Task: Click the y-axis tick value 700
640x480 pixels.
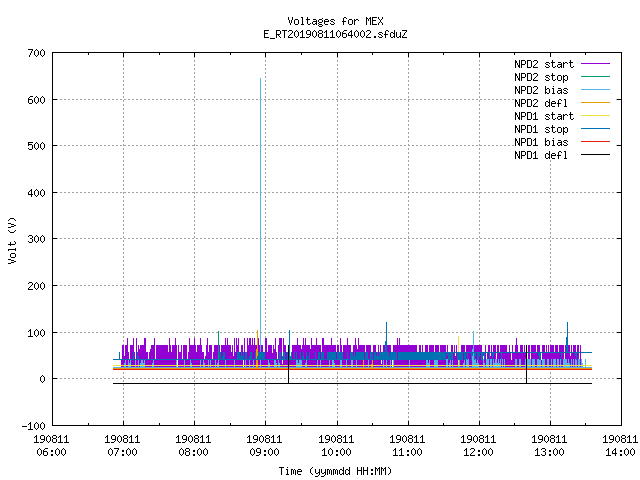Action: 36,53
